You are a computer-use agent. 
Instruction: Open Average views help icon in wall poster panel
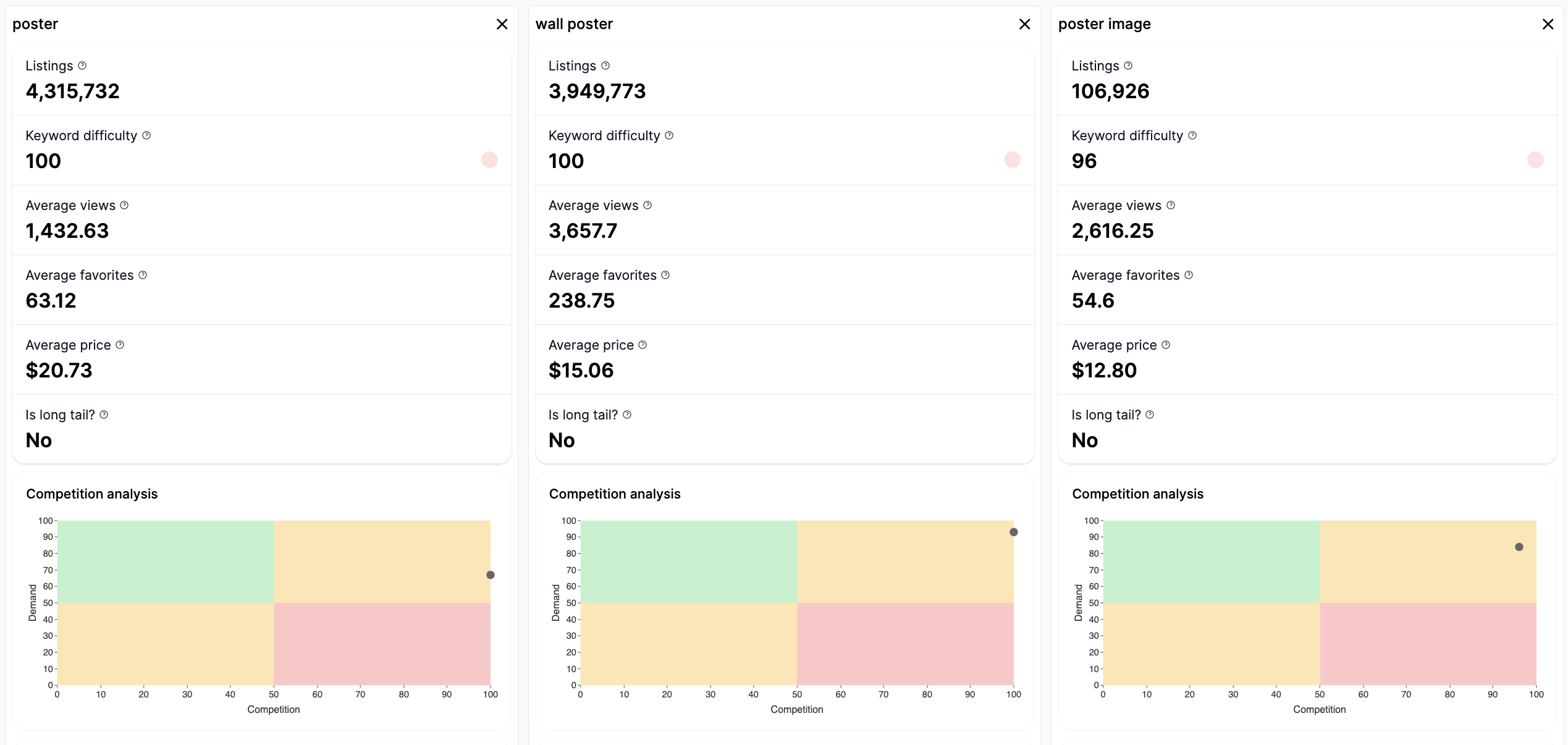647,205
